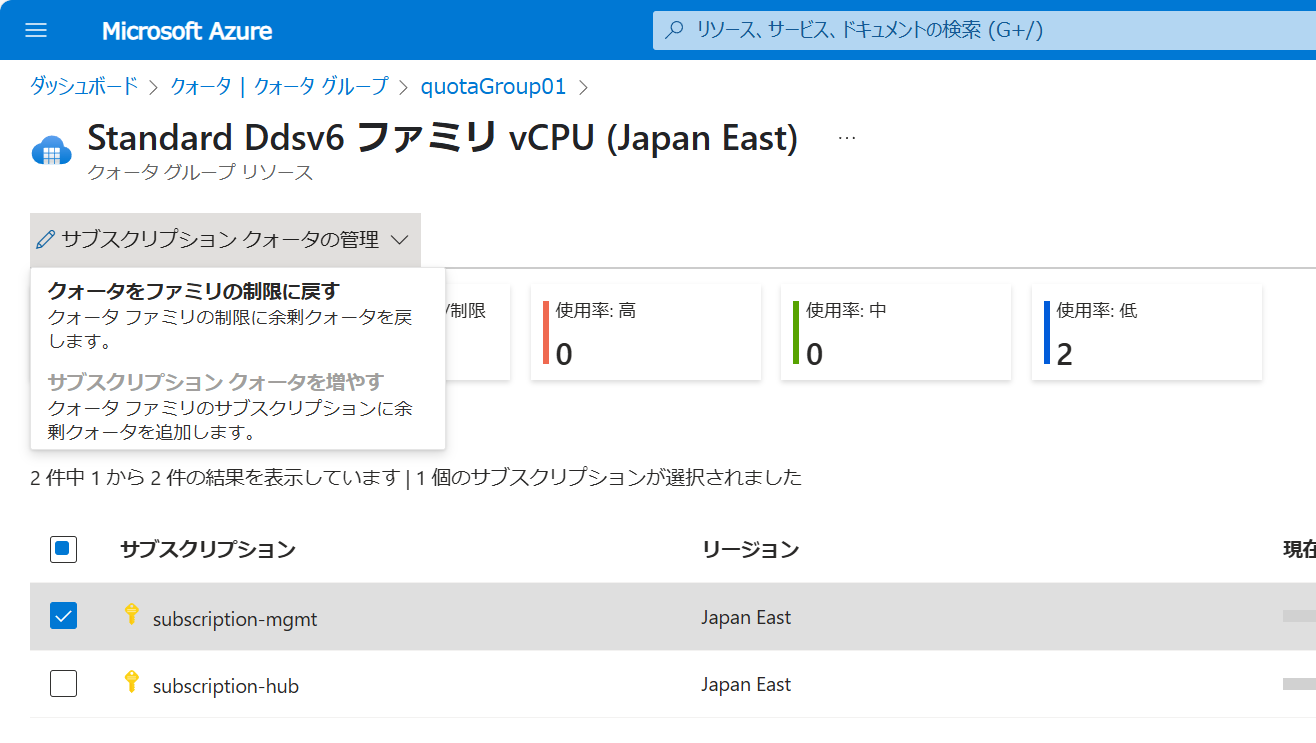Click クォータ グループ リソース subtitle text
The height and width of the screenshot is (743, 1316).
tap(200, 172)
